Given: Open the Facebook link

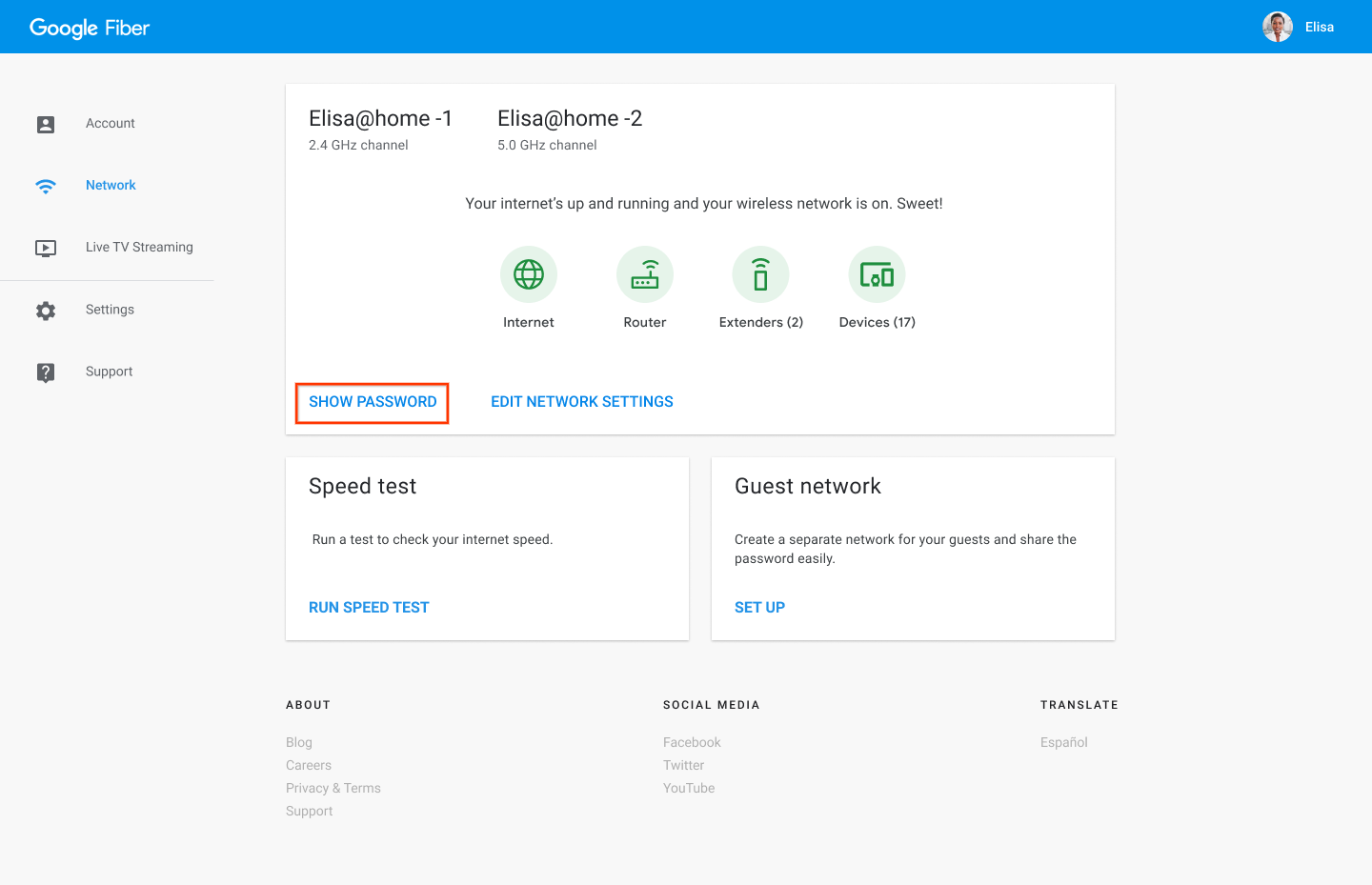Looking at the screenshot, I should click(x=692, y=742).
